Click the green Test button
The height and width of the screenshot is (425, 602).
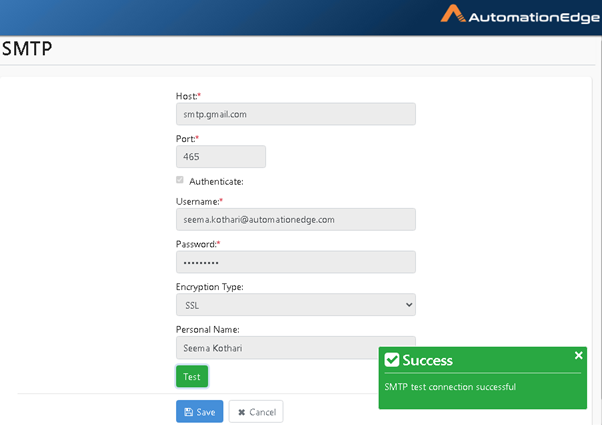tap(192, 376)
